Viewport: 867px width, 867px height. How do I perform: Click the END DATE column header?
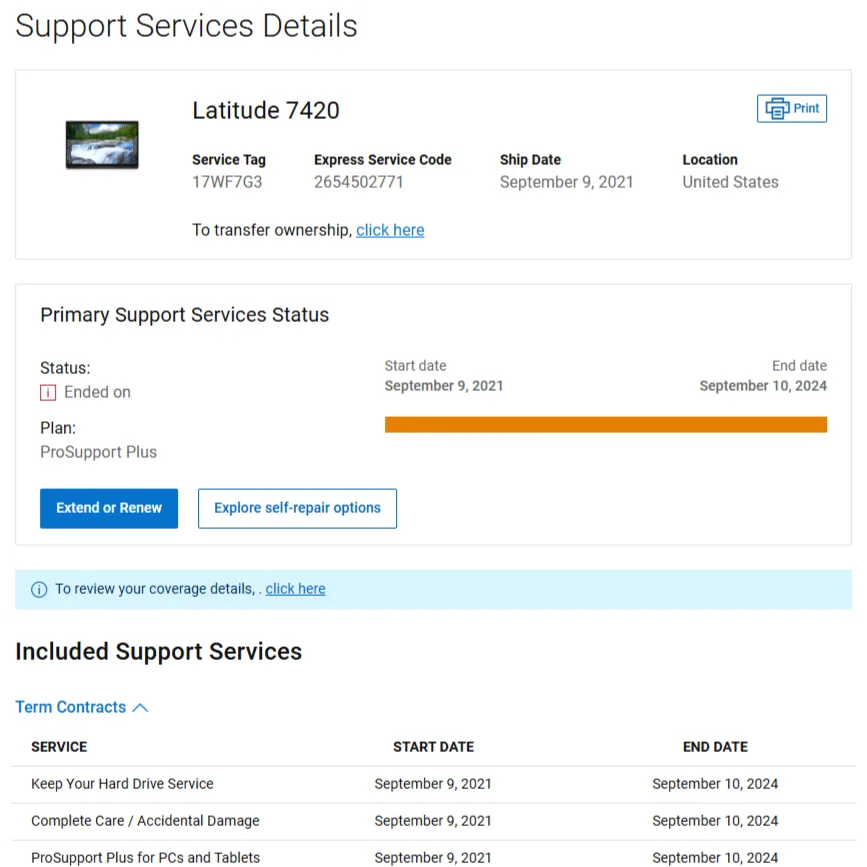[715, 746]
